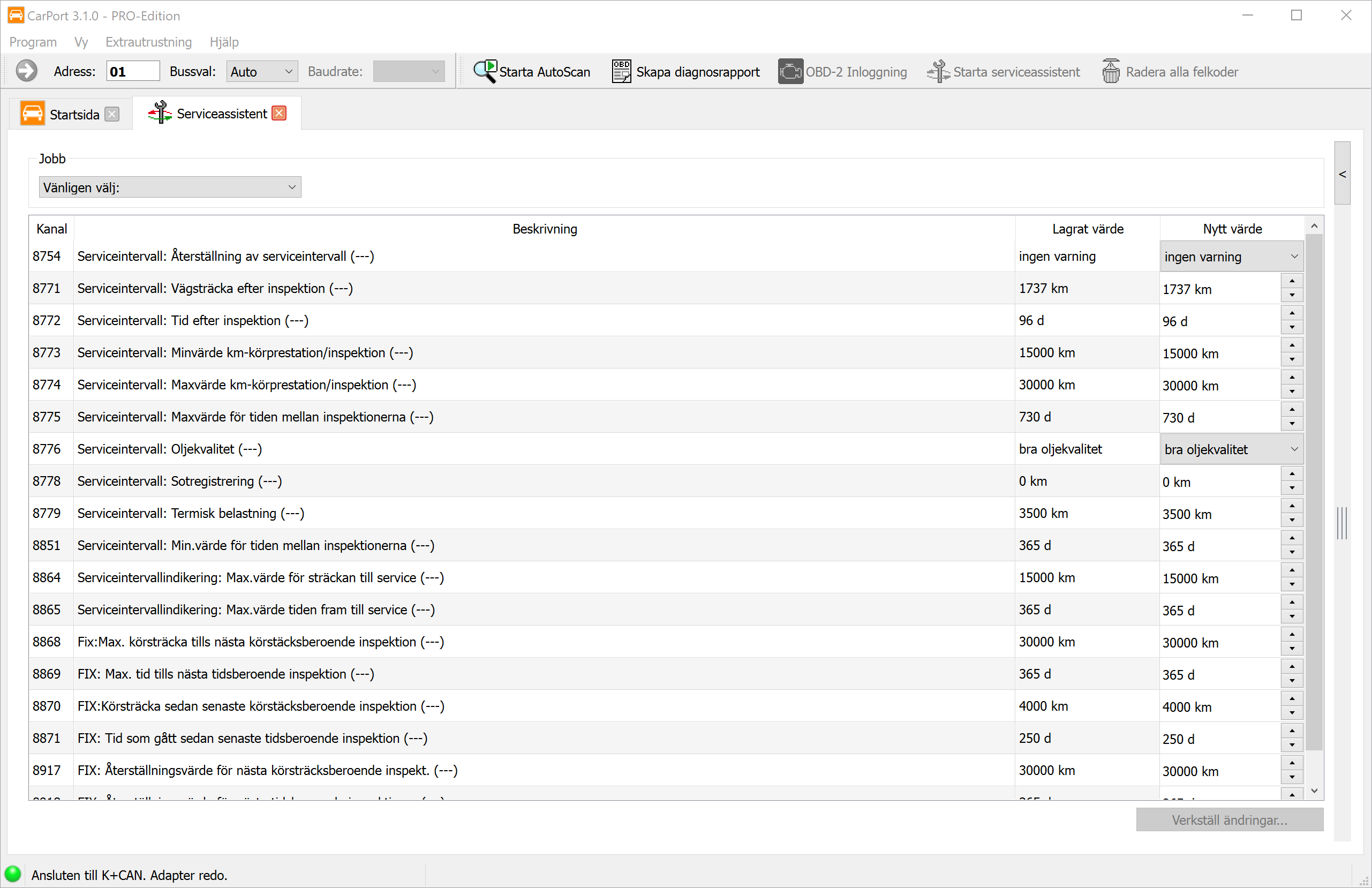This screenshot has height=888, width=1372.
Task: Open OBD-2 Inloggning engine icon
Action: coord(790,72)
